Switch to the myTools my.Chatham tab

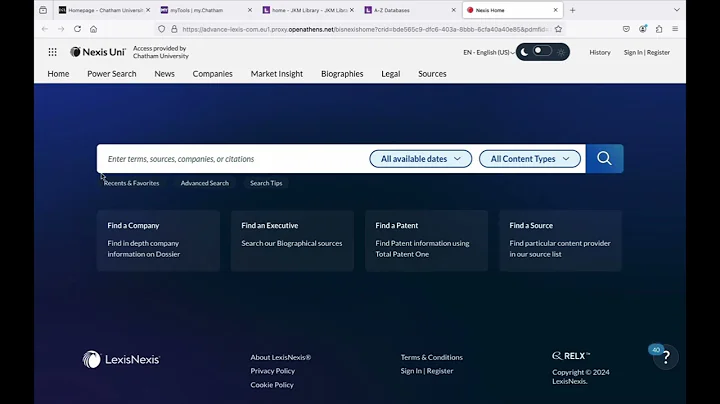[x=207, y=10]
